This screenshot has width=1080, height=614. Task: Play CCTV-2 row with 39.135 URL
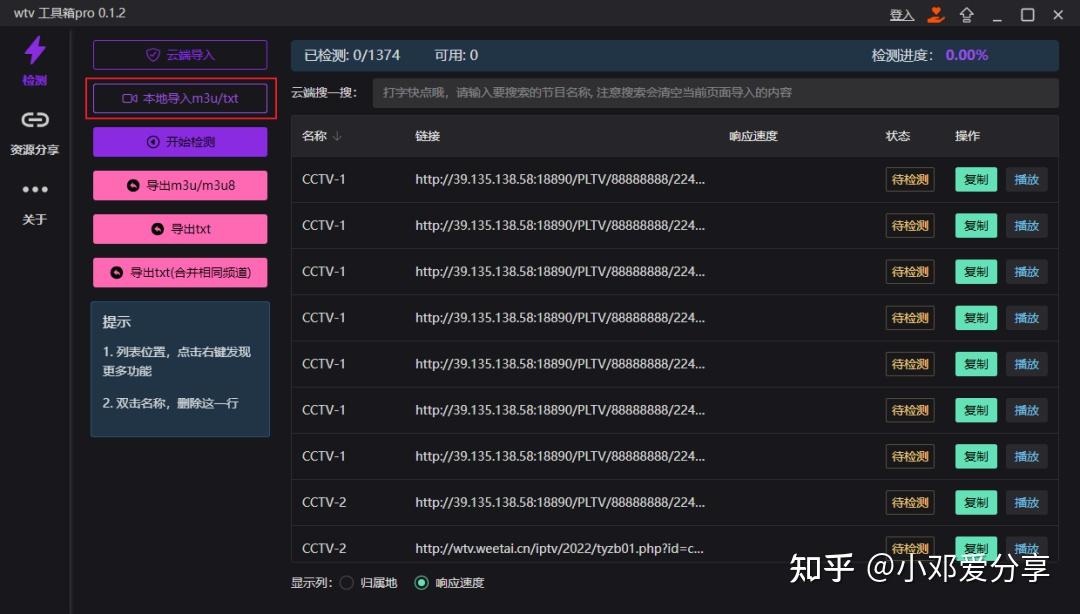[x=1026, y=502]
